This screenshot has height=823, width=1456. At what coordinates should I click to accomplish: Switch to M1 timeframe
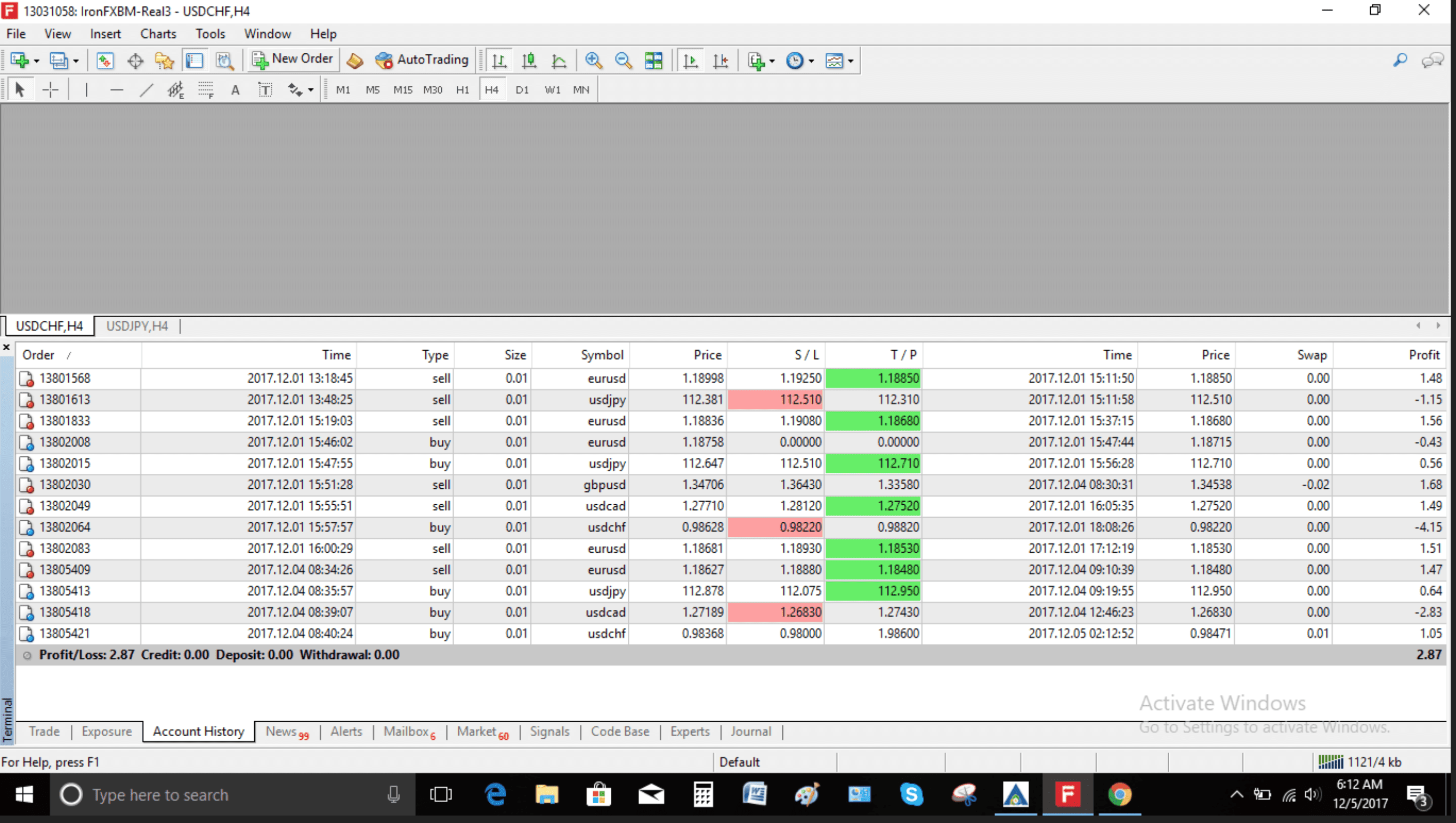[x=343, y=90]
